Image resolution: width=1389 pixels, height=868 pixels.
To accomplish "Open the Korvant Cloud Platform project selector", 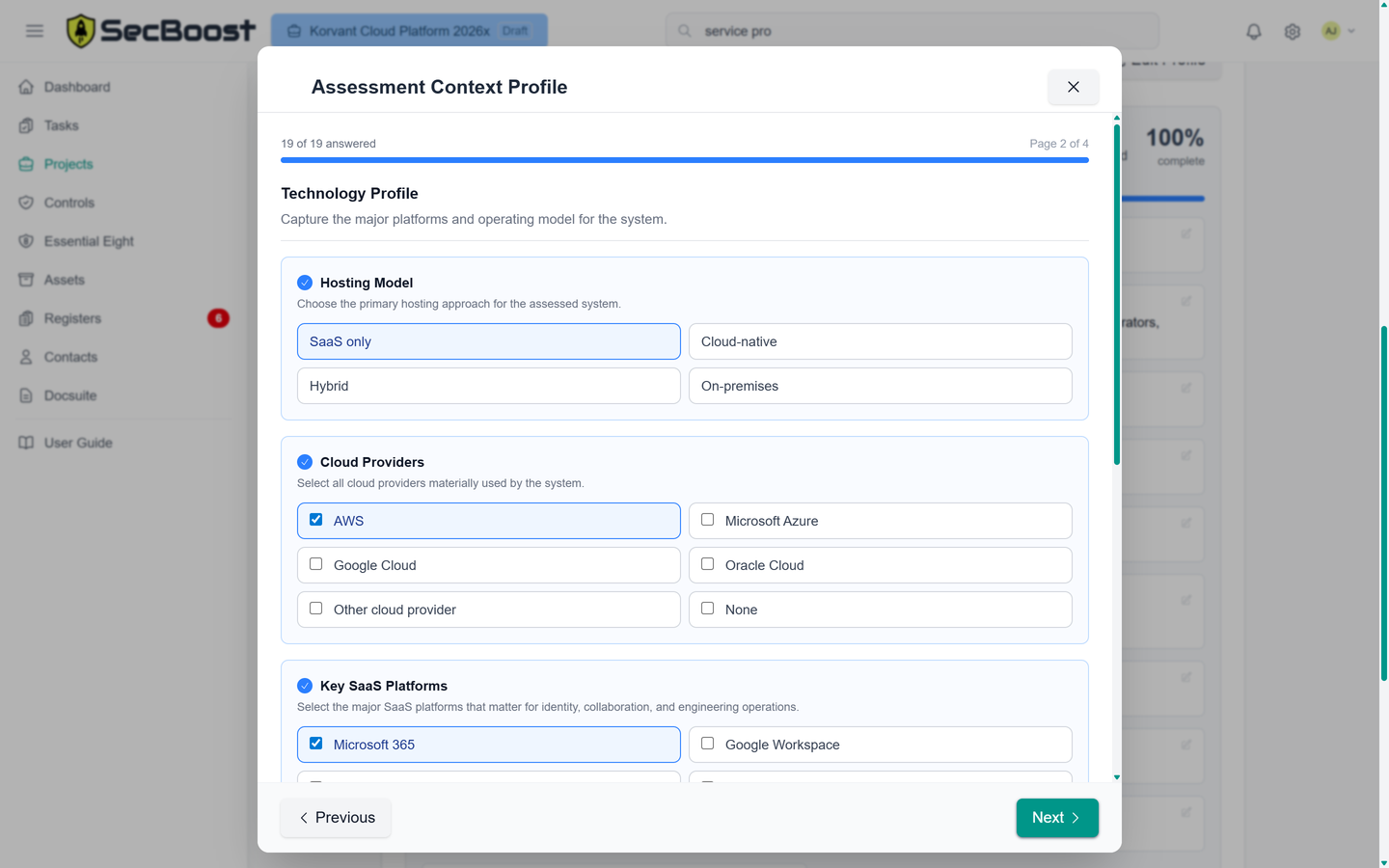I will [x=408, y=30].
